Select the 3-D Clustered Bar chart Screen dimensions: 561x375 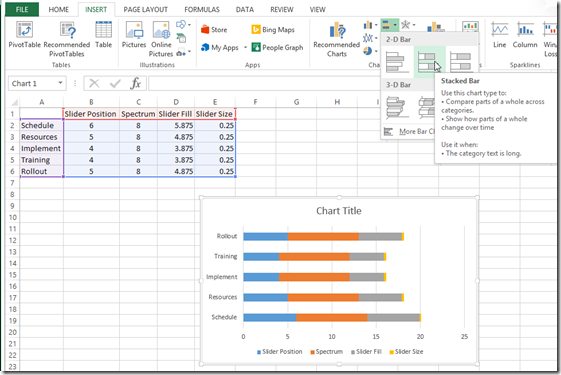click(397, 107)
